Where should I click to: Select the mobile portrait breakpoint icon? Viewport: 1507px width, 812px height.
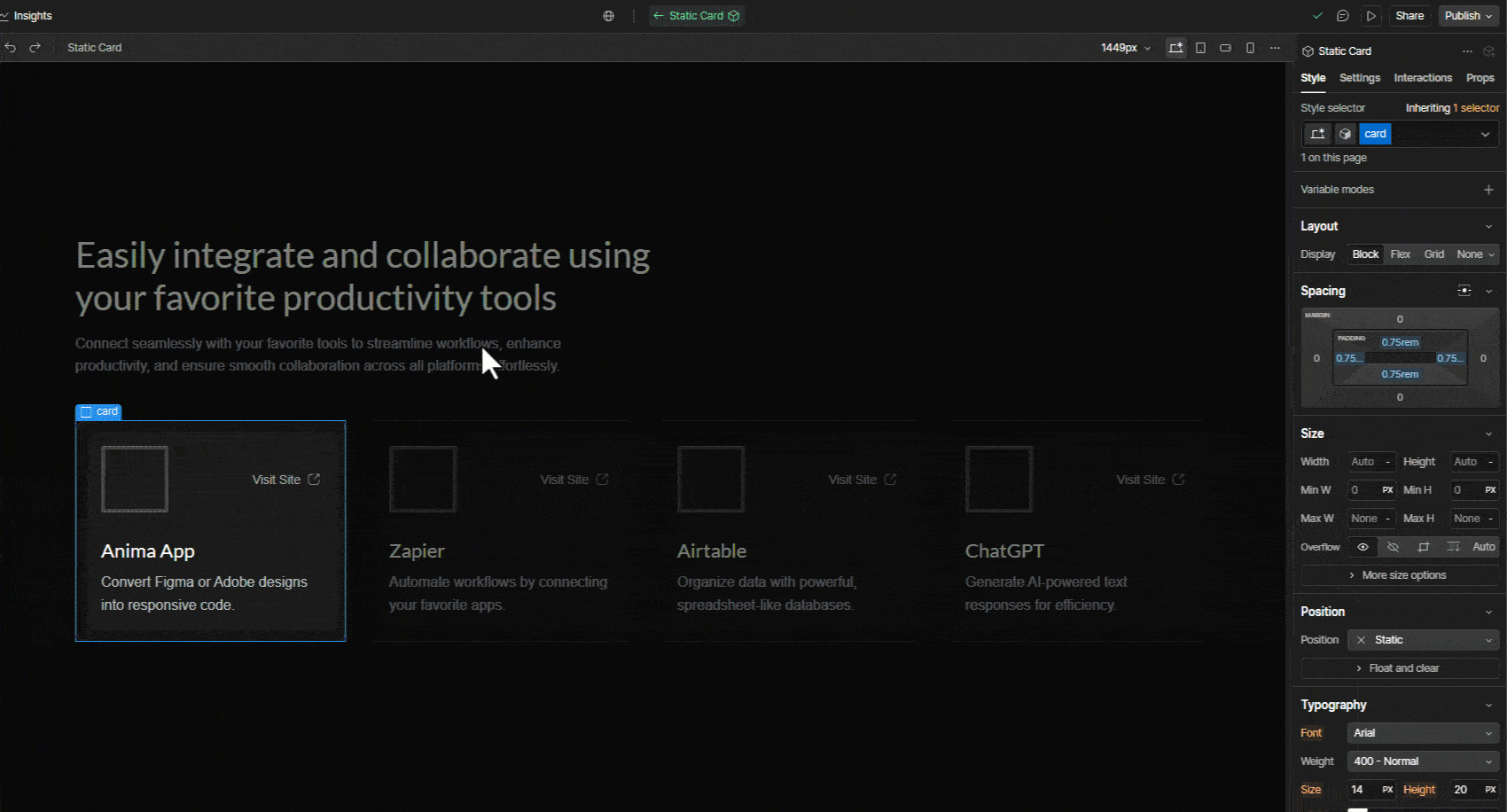click(x=1250, y=48)
